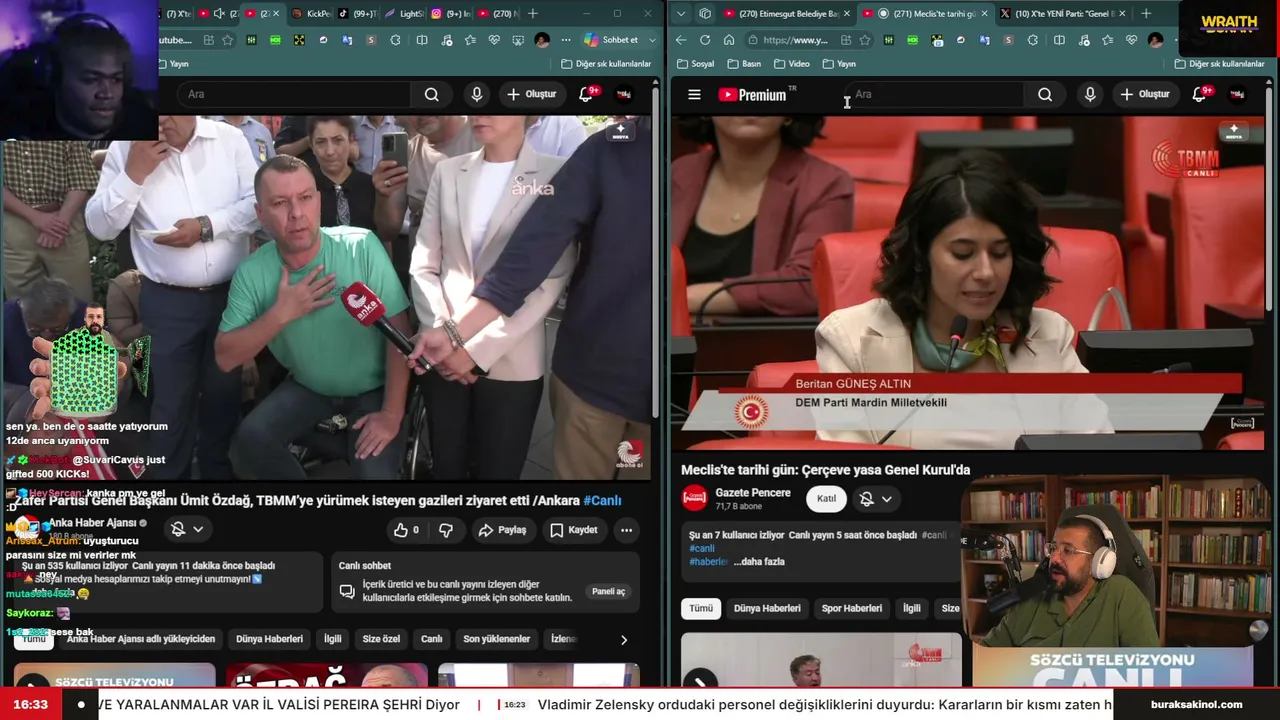Open the #Canlı hashtag in Anka video title

(x=602, y=500)
